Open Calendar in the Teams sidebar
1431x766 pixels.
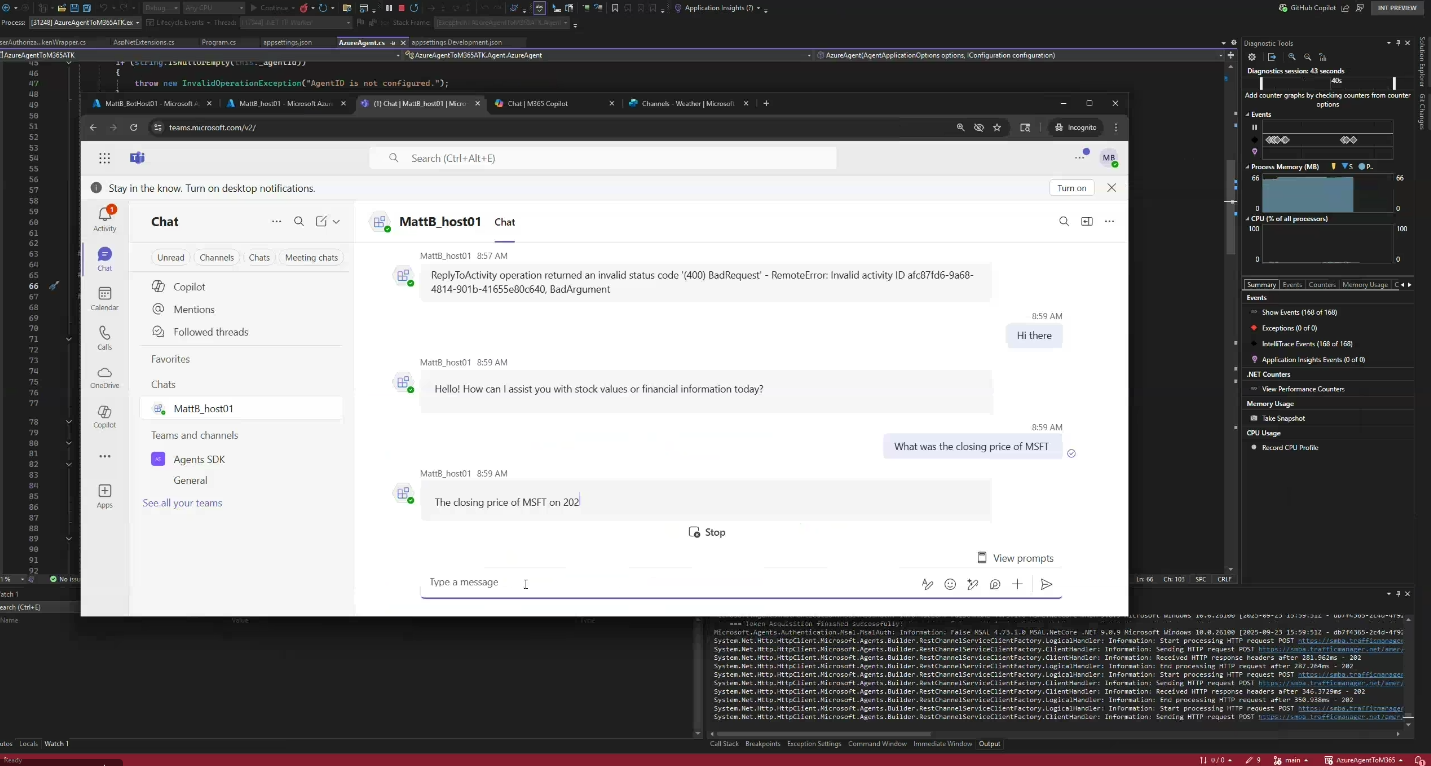point(105,298)
